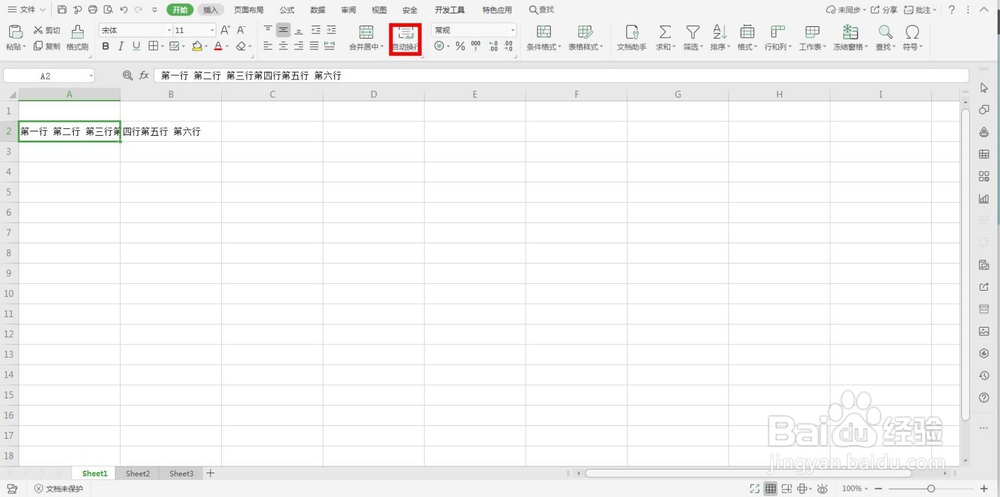
Task: Click the magnifier icon beside formula bar
Action: tap(128, 75)
